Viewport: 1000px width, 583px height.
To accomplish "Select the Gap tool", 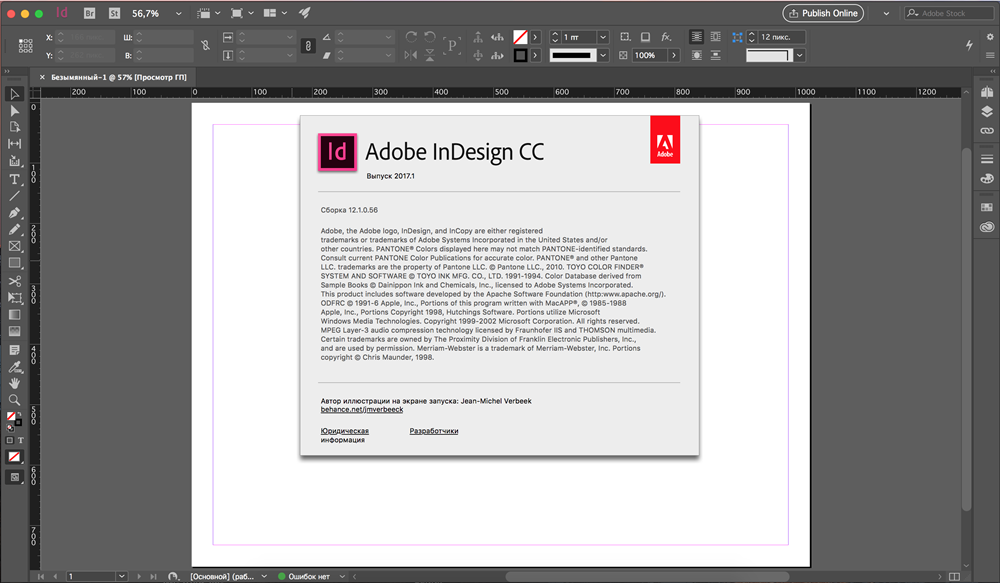I will [14, 144].
